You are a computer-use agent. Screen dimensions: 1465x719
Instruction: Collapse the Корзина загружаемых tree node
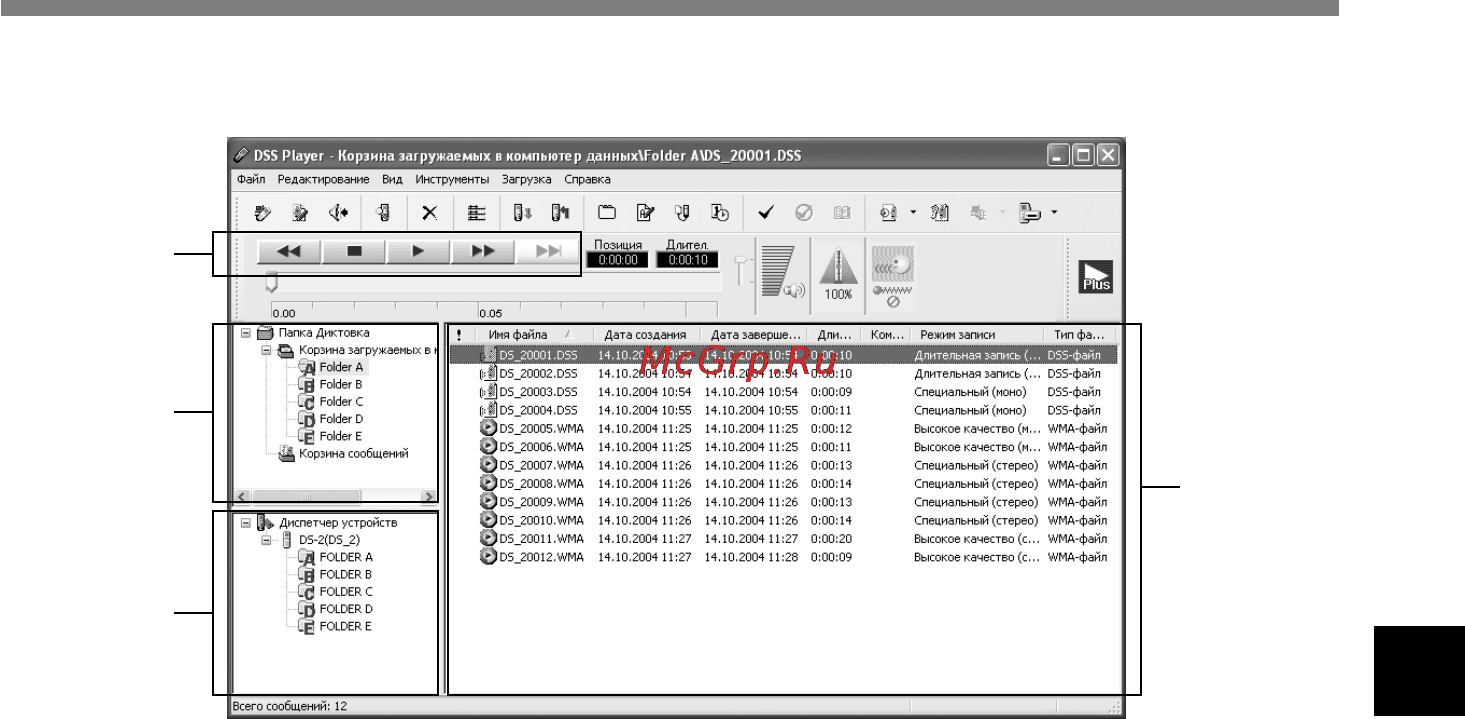266,350
